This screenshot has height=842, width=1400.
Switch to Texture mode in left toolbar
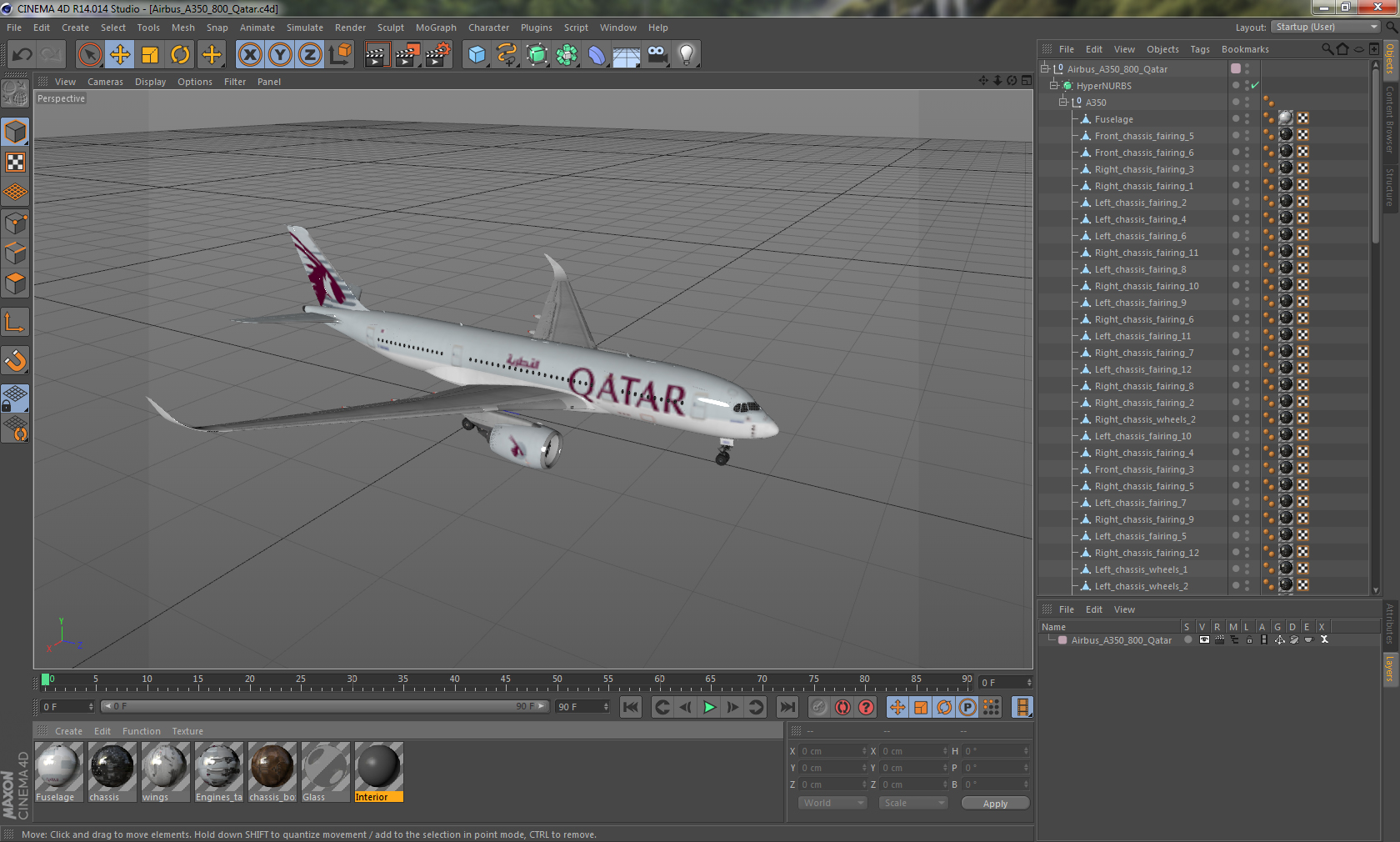click(x=15, y=162)
